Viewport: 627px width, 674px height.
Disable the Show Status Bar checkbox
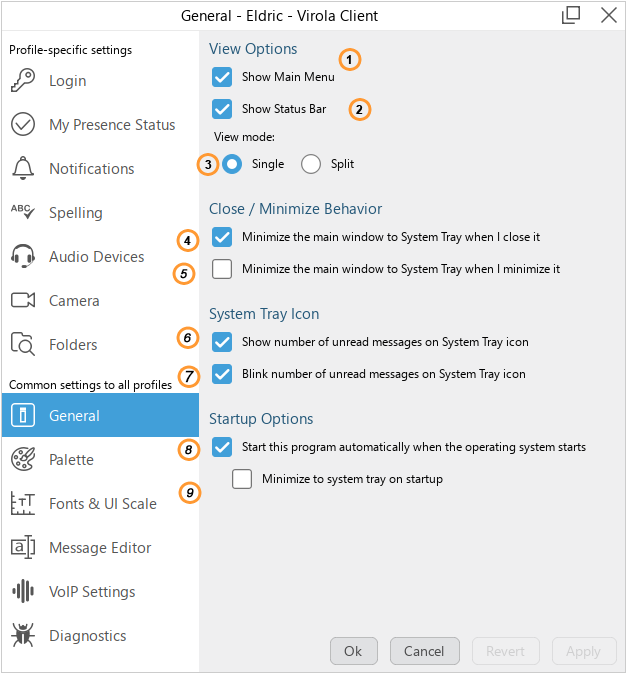(x=222, y=109)
